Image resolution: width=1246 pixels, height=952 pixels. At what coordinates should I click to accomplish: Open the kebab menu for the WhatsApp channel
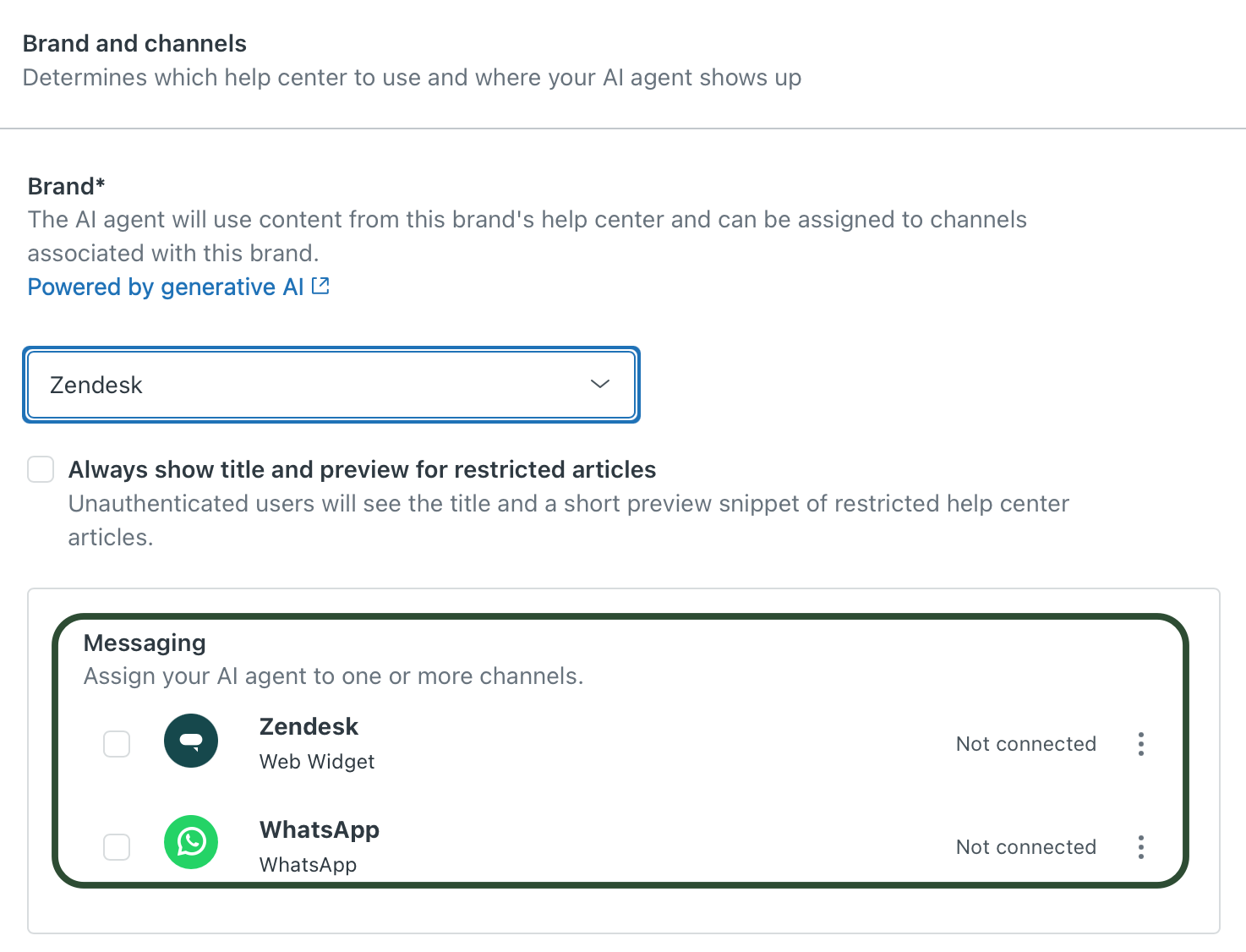[1140, 846]
